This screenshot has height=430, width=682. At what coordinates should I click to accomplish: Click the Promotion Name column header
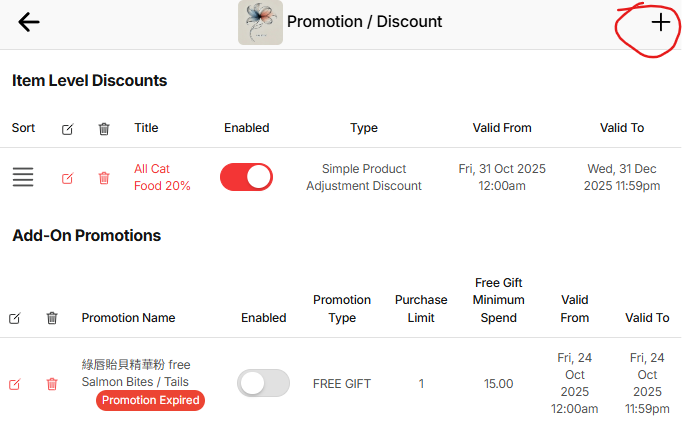pyautogui.click(x=128, y=318)
